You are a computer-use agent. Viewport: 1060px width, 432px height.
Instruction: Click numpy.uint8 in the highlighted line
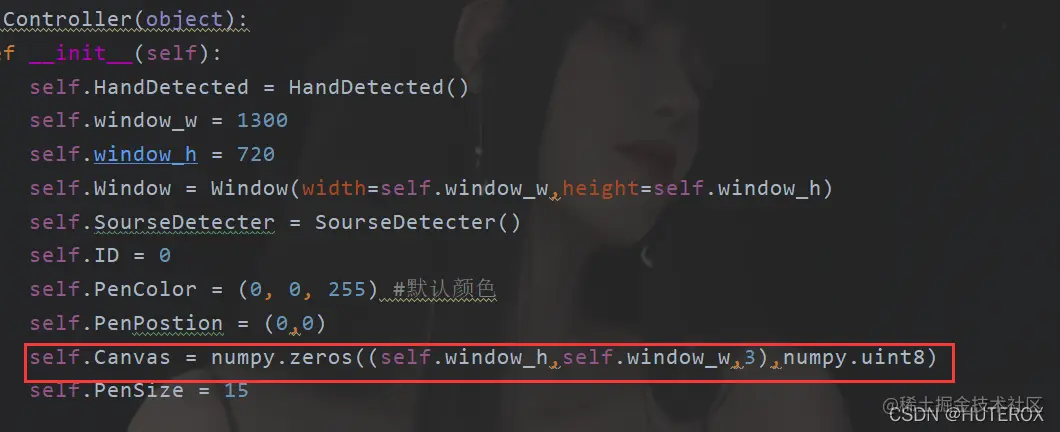(x=853, y=357)
